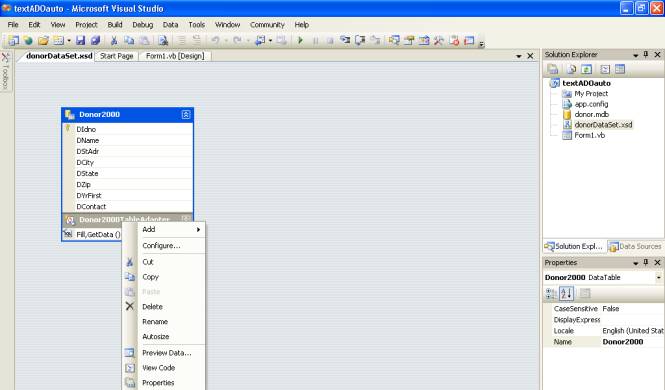Viewport: 665px width, 390px height.
Task: Switch to the Start Page tab
Action: pyautogui.click(x=116, y=56)
